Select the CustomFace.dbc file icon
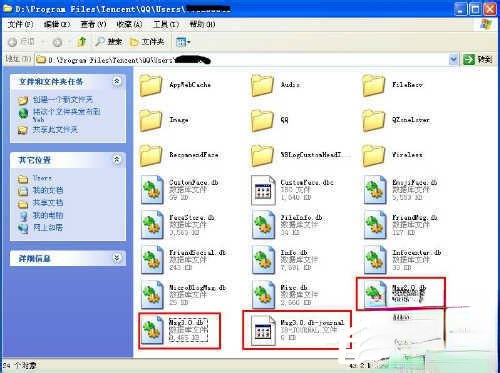This screenshot has height=373, width=500. 263,190
